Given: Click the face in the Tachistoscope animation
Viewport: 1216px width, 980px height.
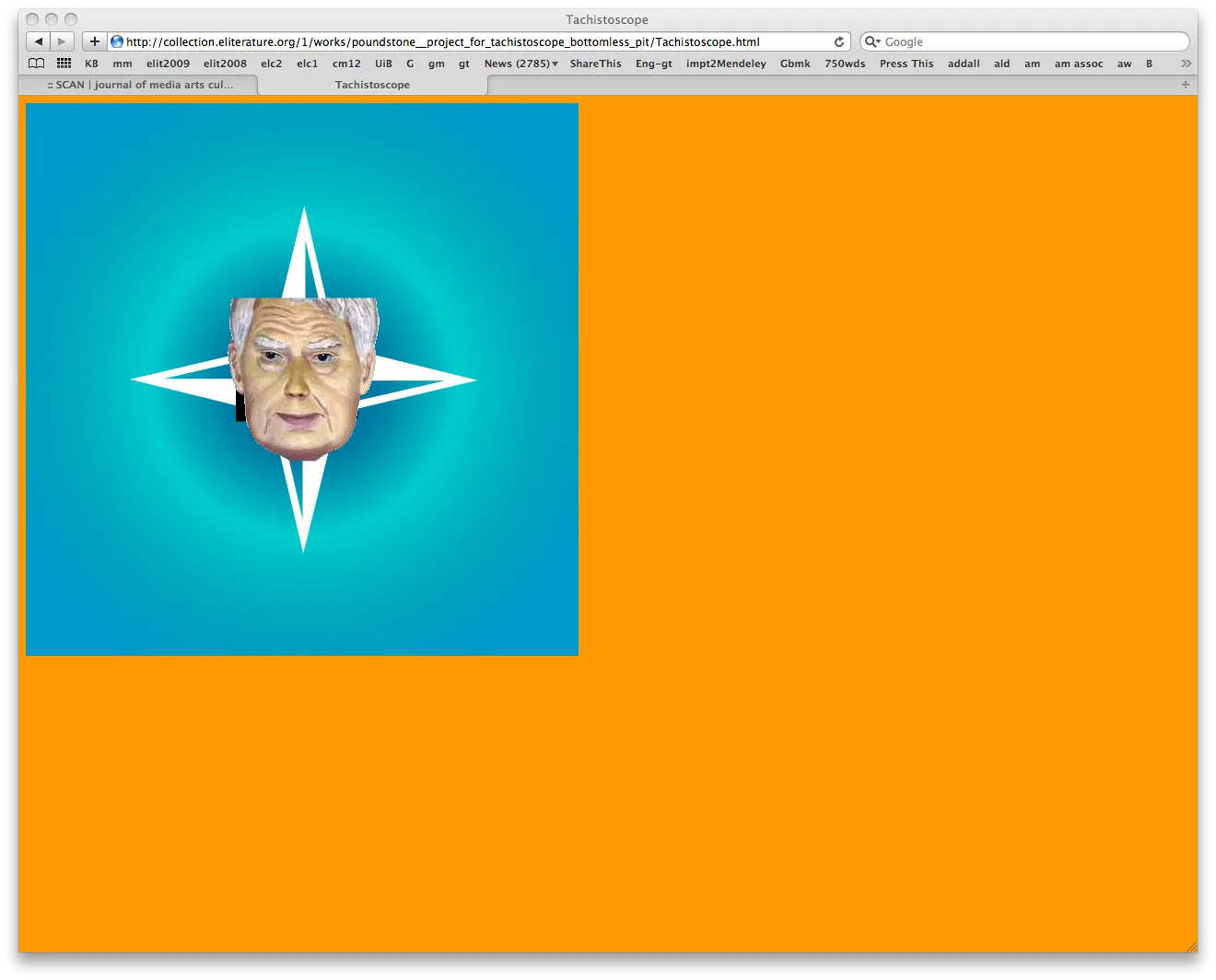Looking at the screenshot, I should (302, 378).
